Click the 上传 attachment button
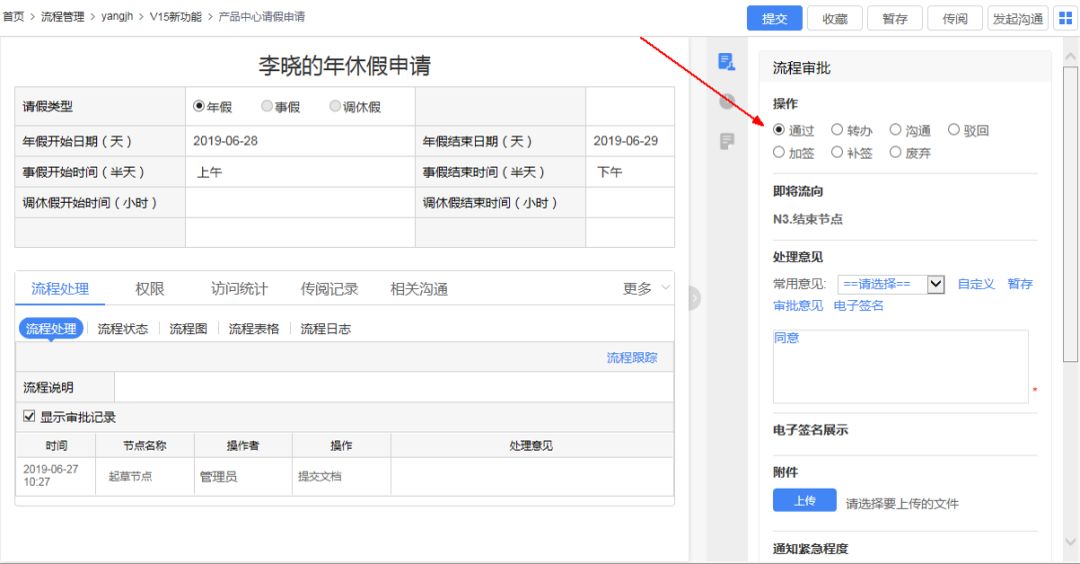 pyautogui.click(x=804, y=501)
